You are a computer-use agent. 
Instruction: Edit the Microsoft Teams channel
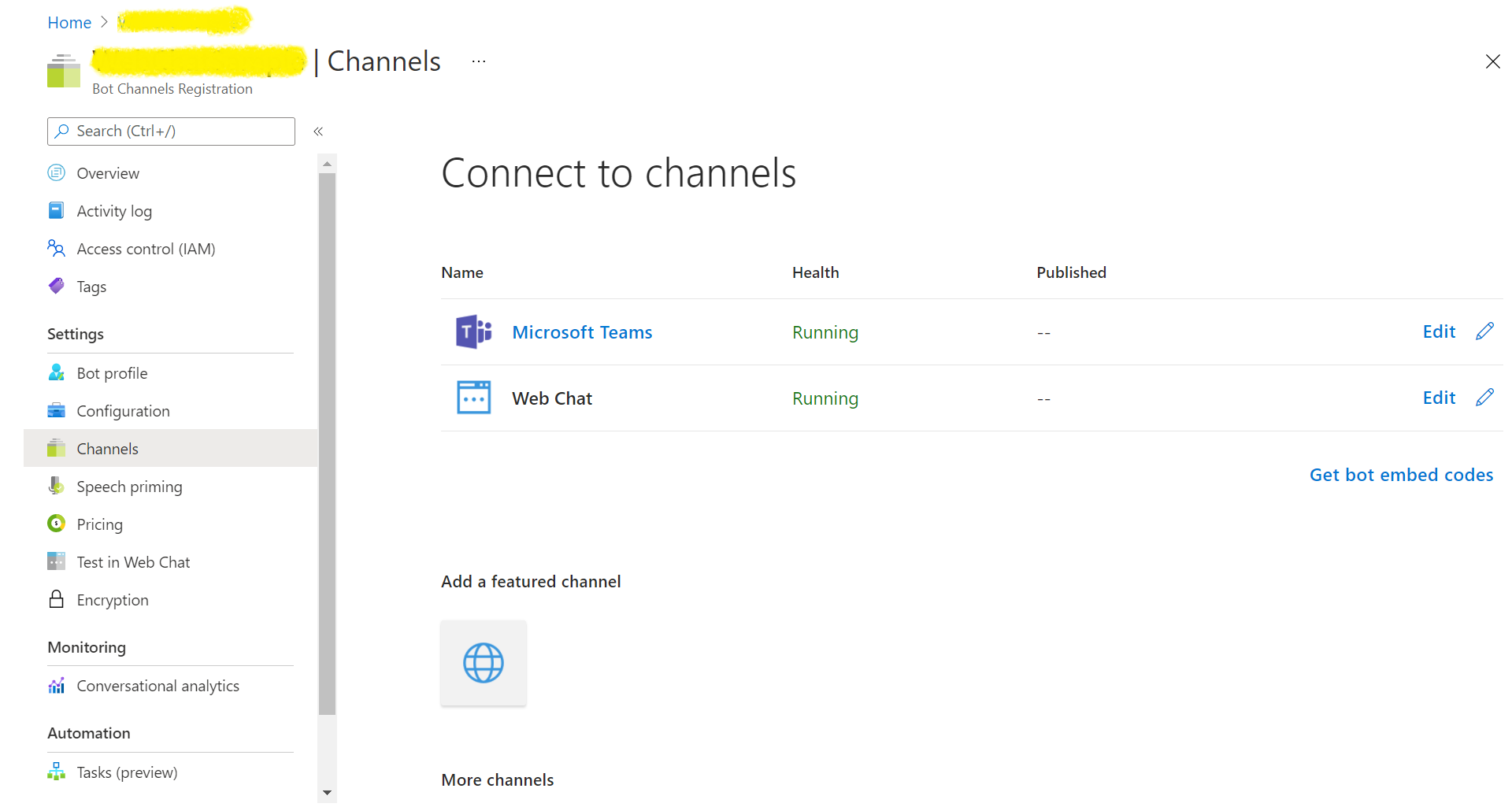tap(1439, 331)
